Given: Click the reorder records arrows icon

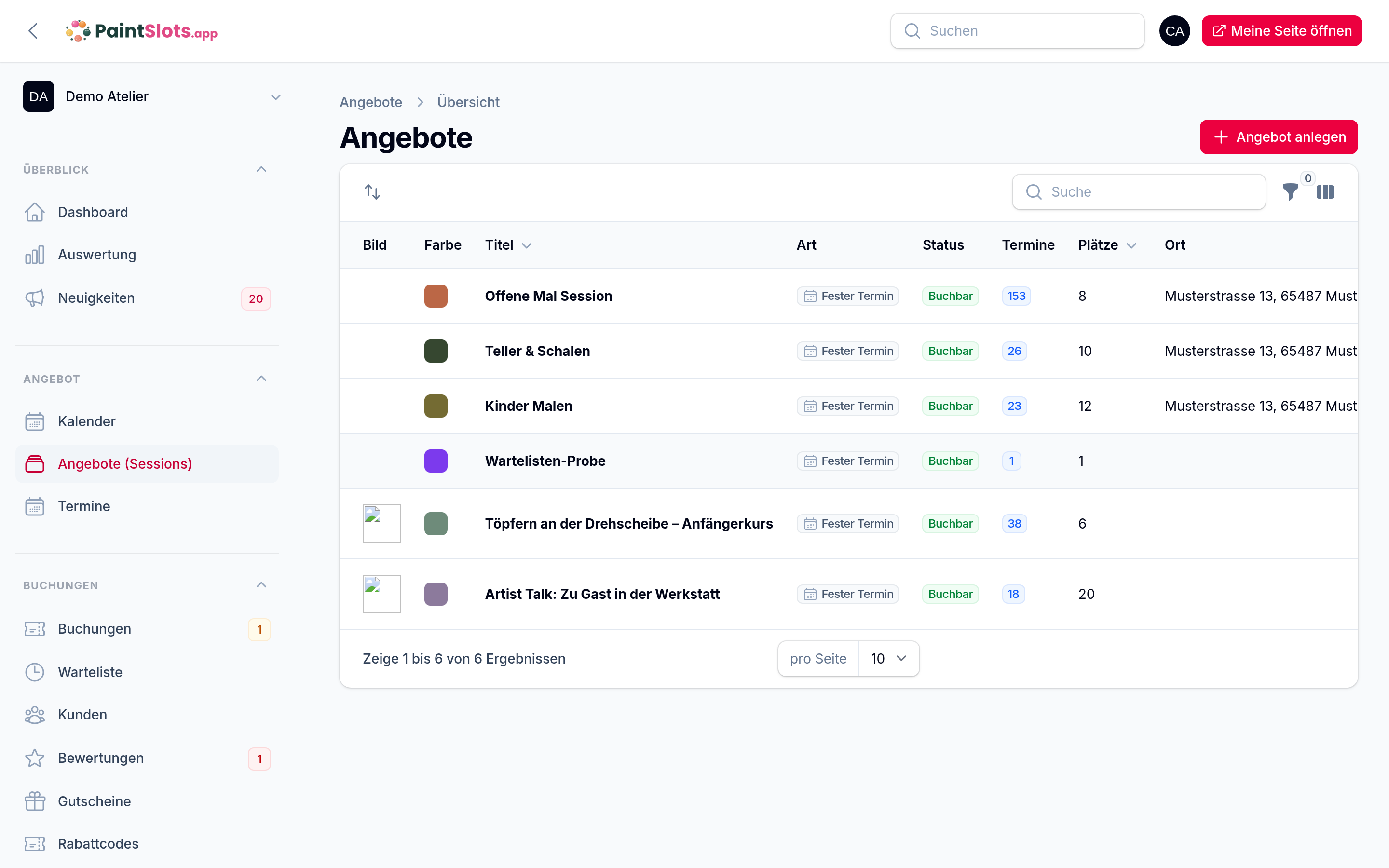Looking at the screenshot, I should click(x=372, y=192).
